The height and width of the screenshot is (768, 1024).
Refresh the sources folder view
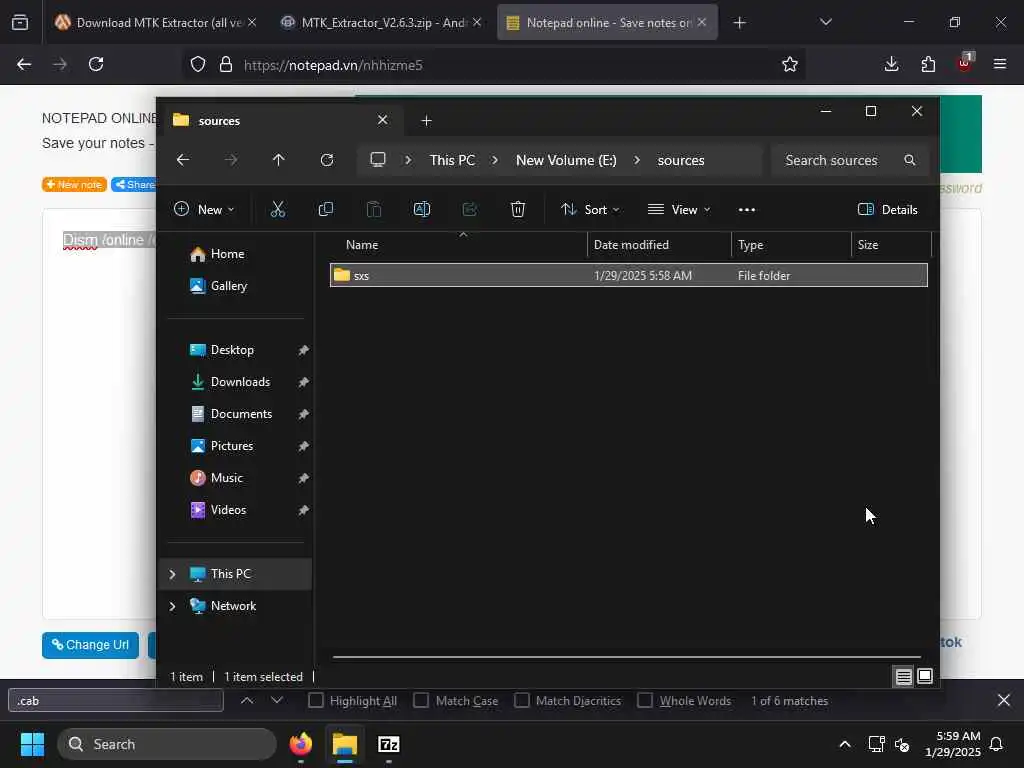(x=327, y=160)
